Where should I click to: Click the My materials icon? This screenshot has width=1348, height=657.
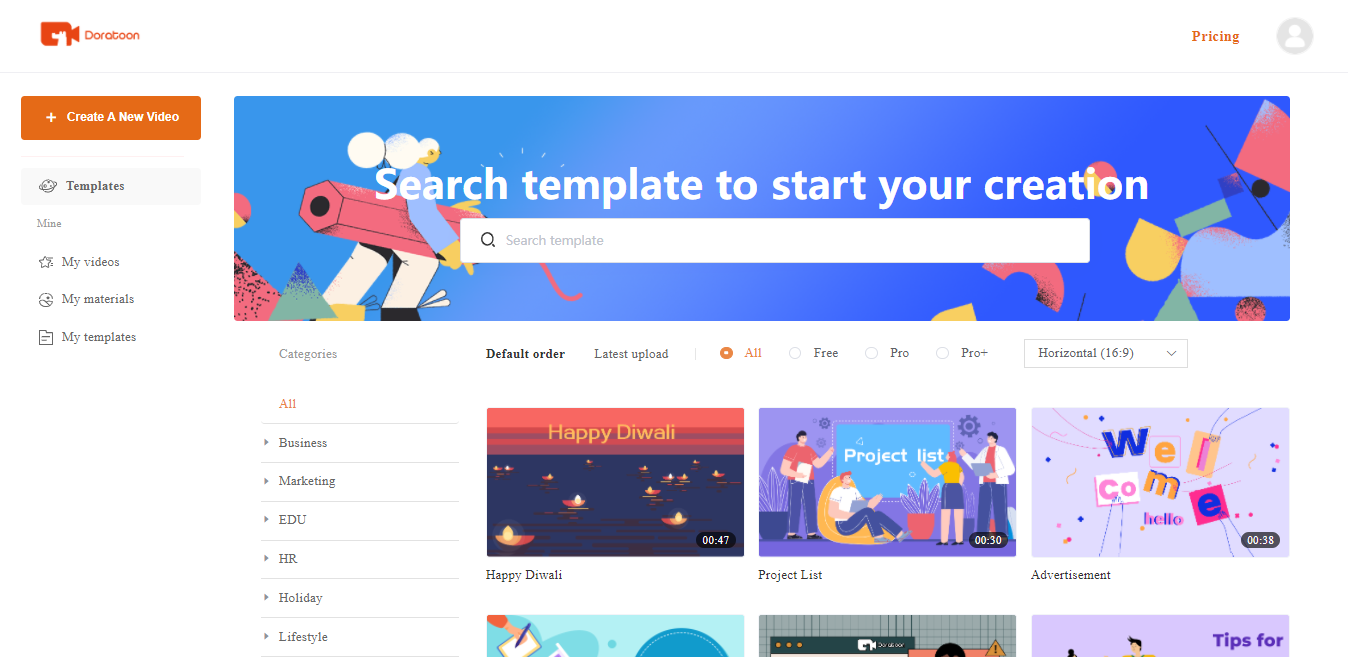point(46,299)
